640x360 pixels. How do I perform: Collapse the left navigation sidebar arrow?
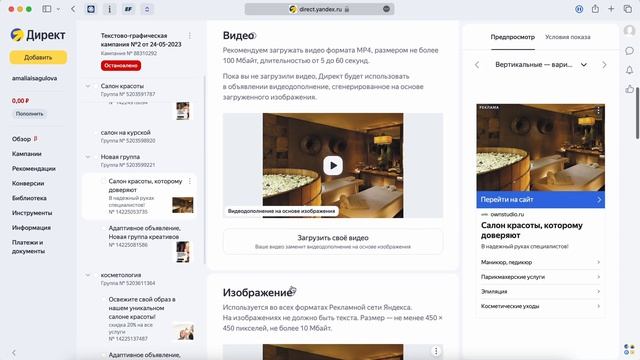[13, 353]
